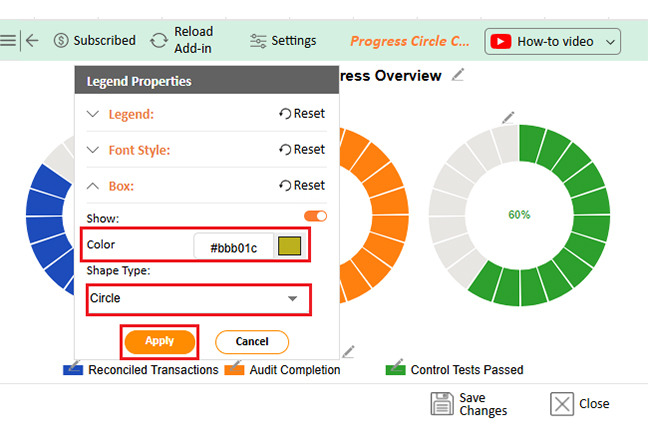Open the hamburger menu
This screenshot has height=440, width=650.
coord(8,41)
